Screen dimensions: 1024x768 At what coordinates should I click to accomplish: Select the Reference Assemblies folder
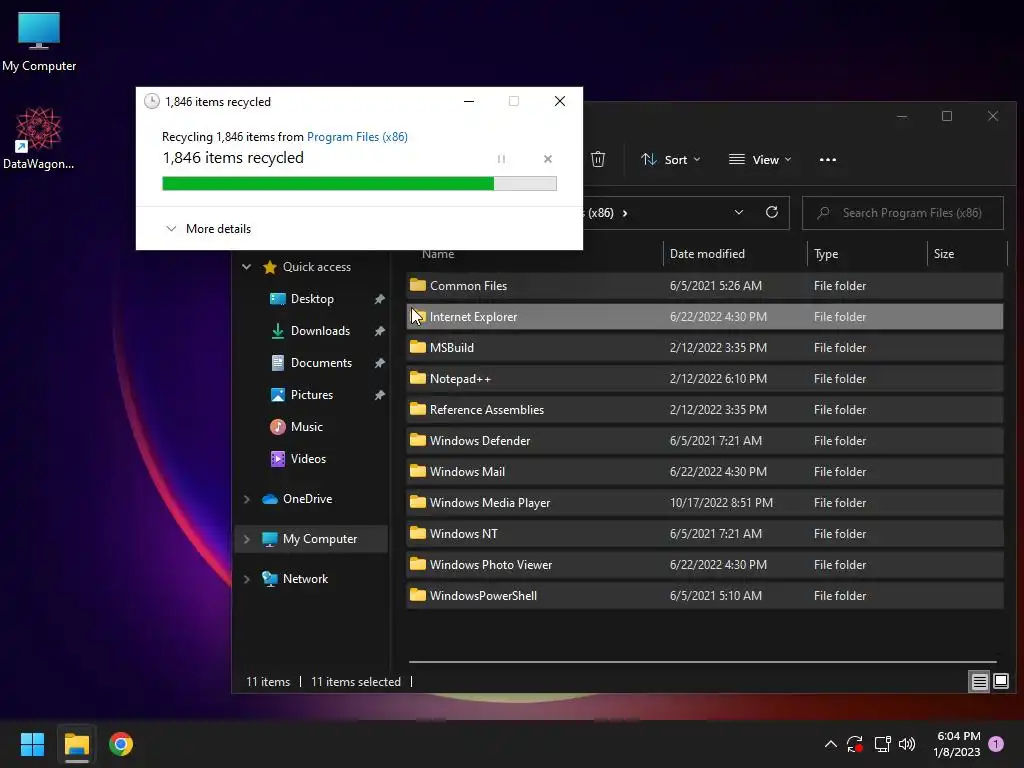(x=705, y=409)
